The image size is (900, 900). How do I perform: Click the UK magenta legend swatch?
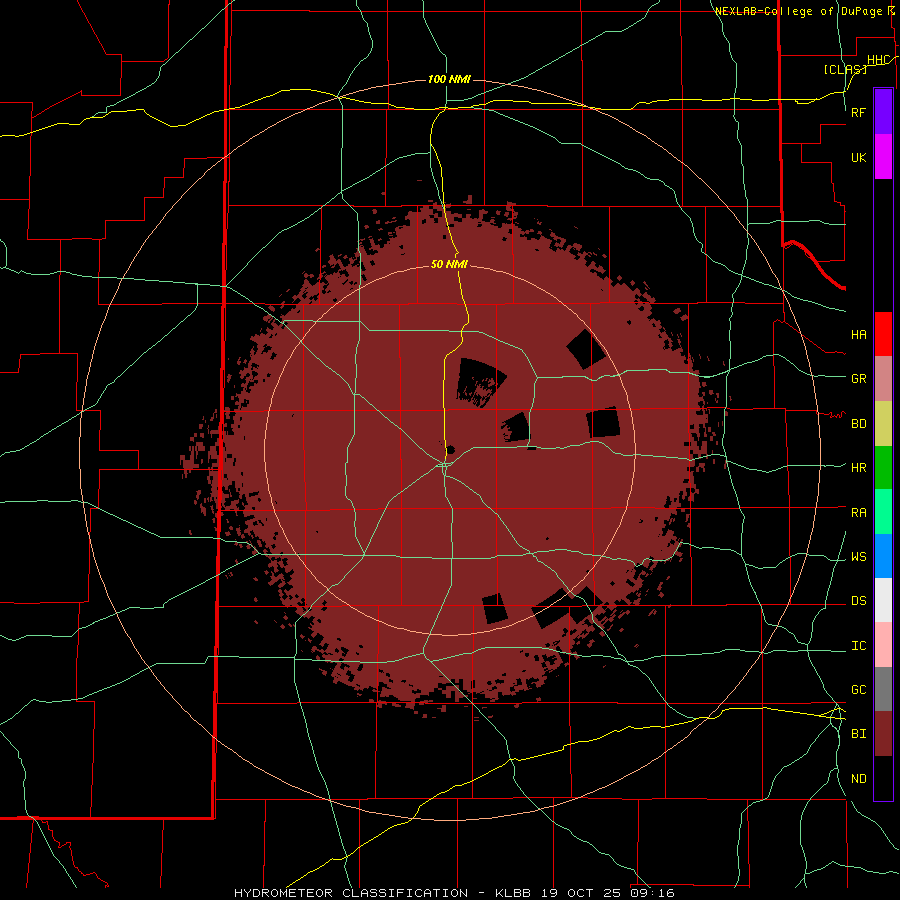(883, 157)
